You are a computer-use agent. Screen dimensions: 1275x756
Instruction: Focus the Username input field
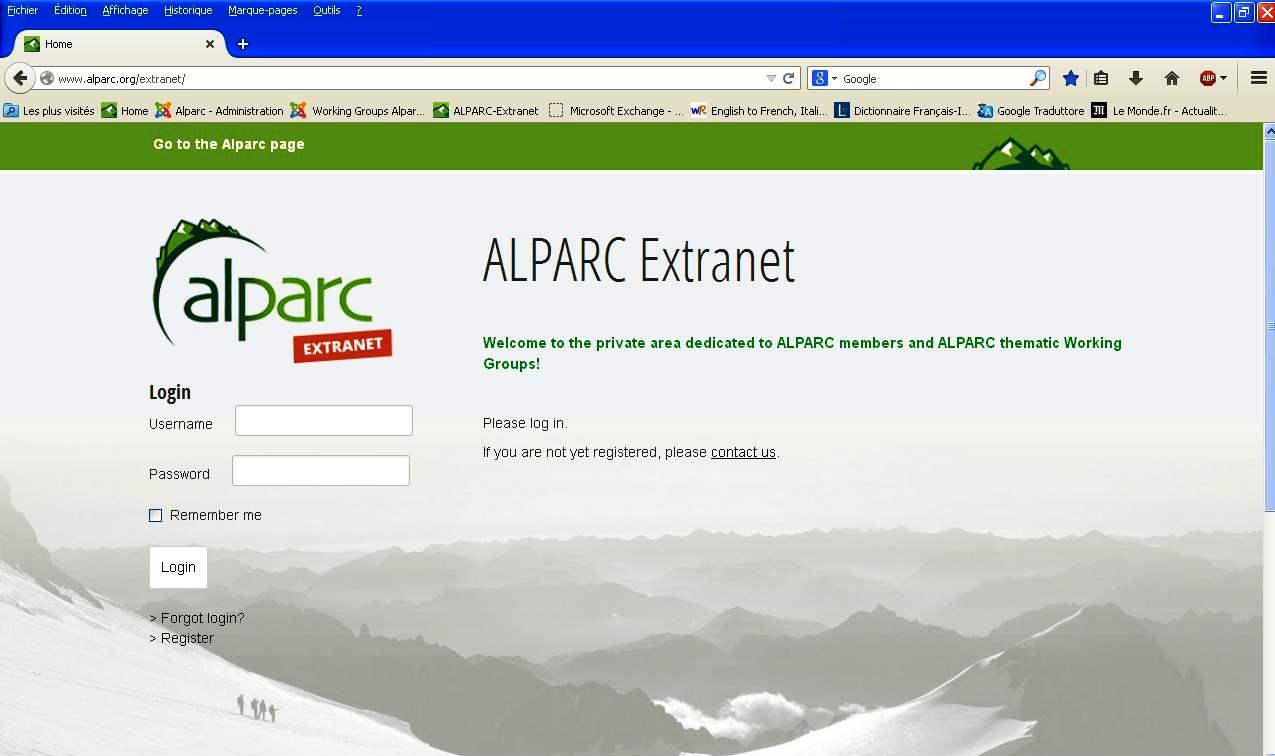324,421
